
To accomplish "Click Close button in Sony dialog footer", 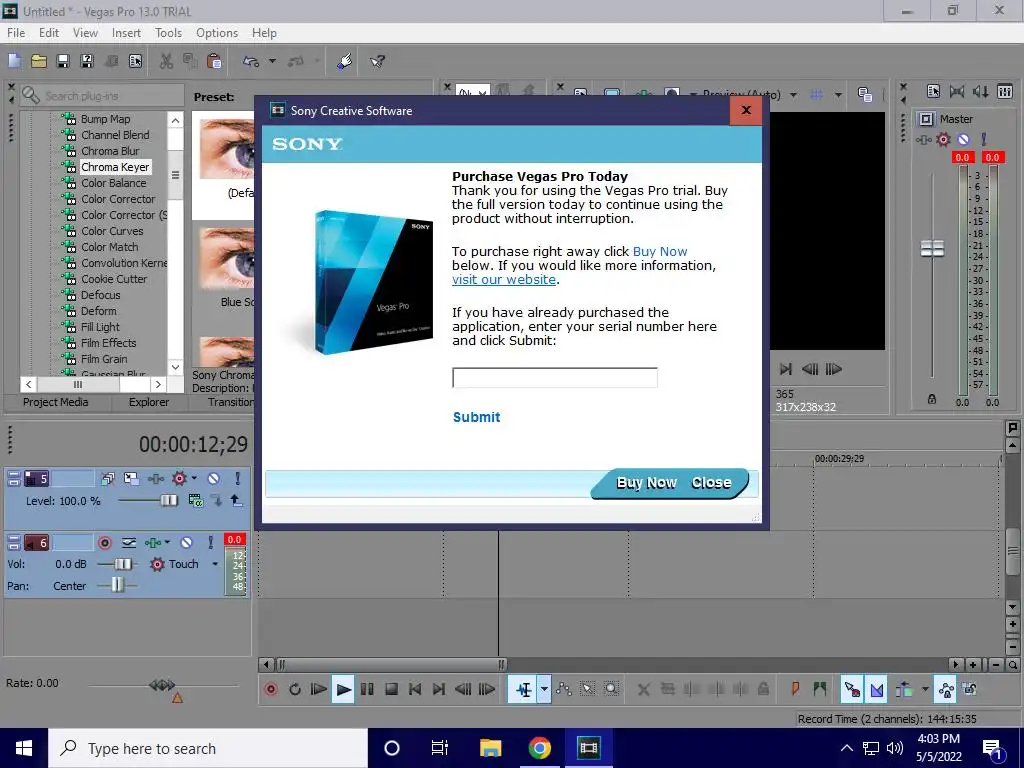I will click(711, 483).
